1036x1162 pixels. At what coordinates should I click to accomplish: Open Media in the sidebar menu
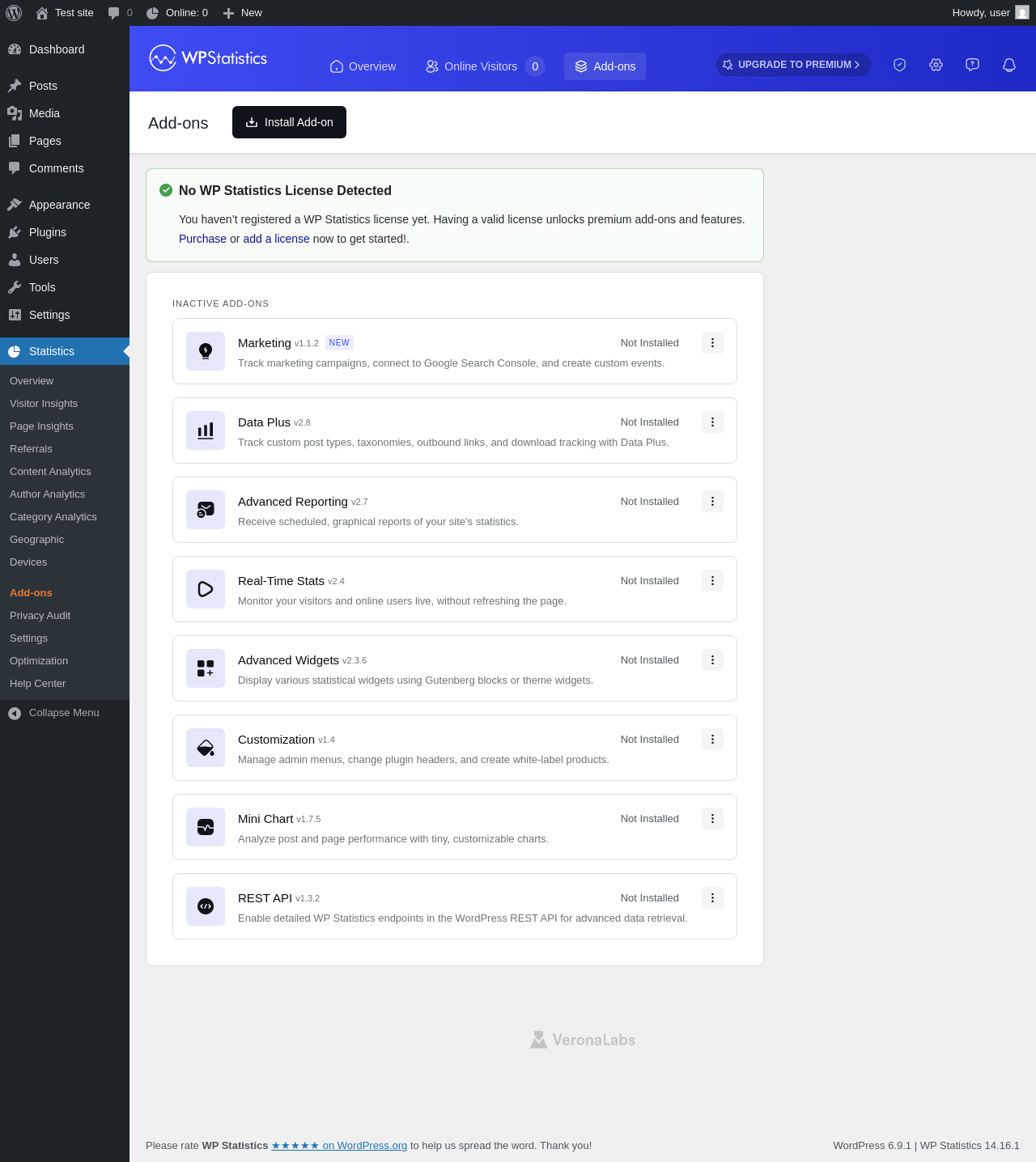click(65, 113)
